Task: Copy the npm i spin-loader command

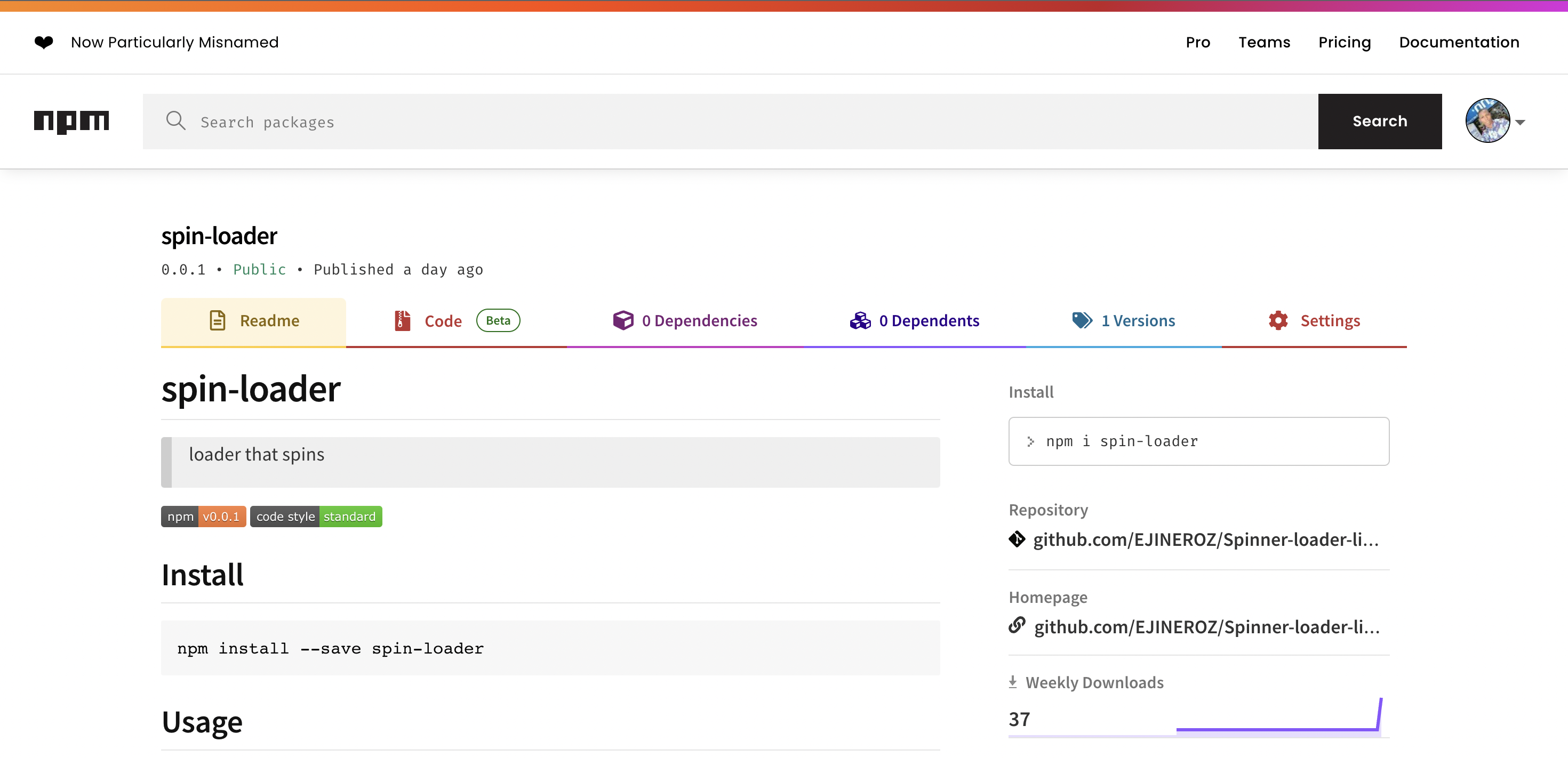Action: point(1198,442)
